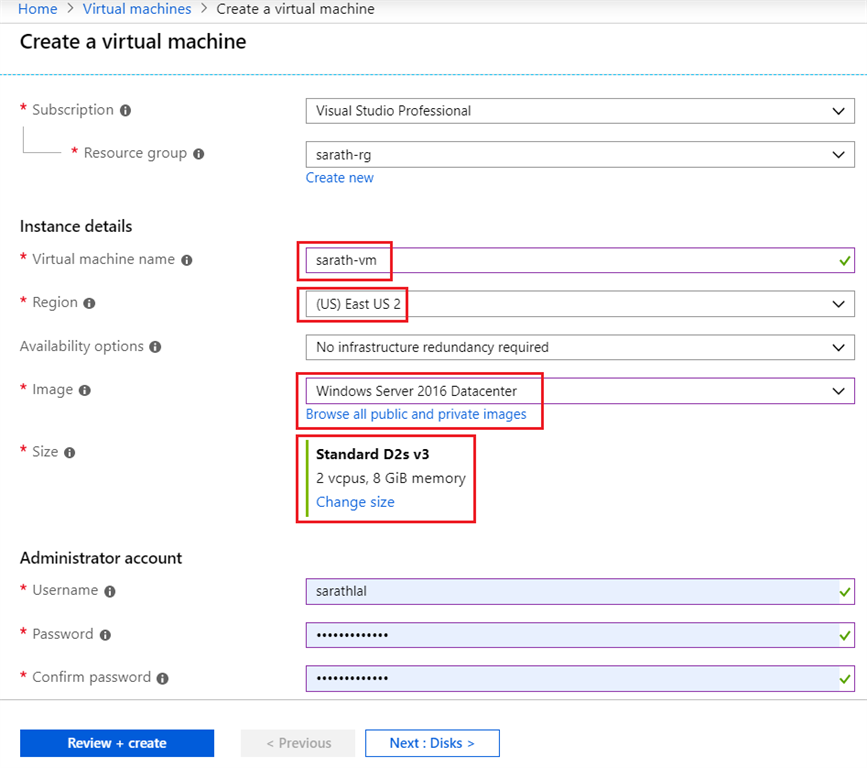Click the Image field info icon
867x768 pixels.
tap(85, 390)
